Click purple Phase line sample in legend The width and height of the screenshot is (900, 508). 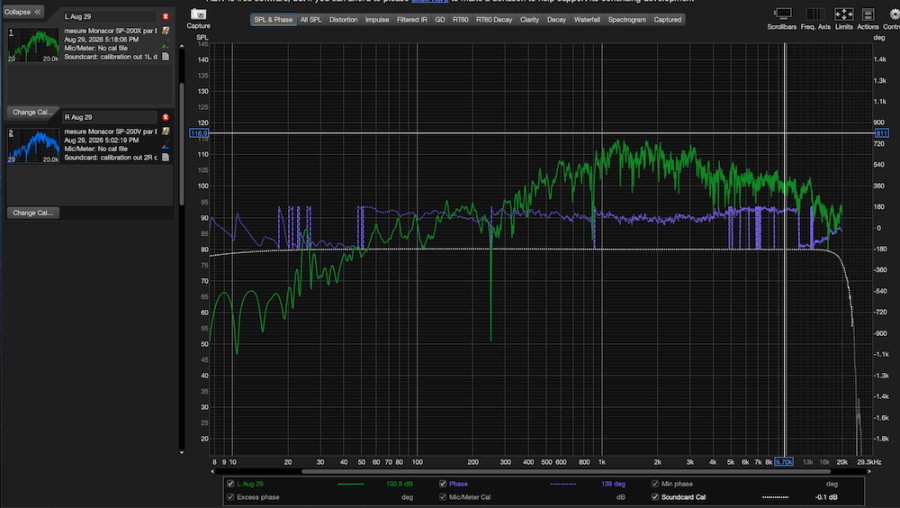coord(563,484)
